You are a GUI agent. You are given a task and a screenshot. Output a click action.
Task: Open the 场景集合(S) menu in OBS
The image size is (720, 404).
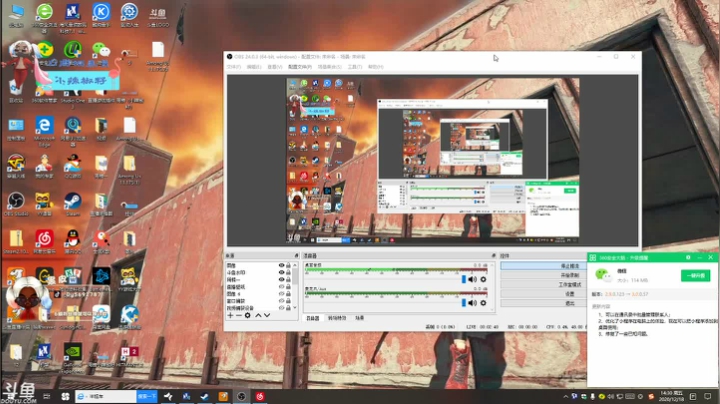329,67
